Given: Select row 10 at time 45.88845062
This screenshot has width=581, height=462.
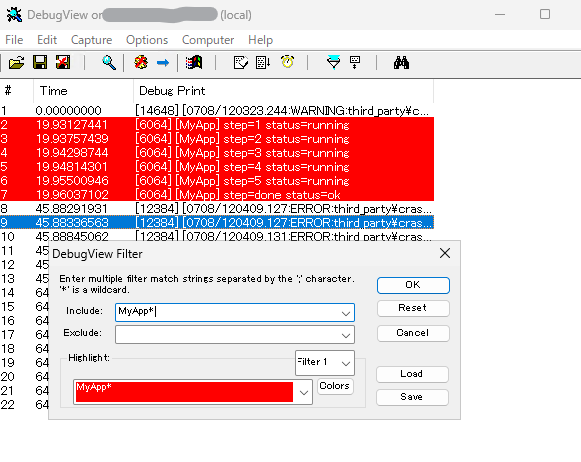Looking at the screenshot, I should pyautogui.click(x=217, y=236).
